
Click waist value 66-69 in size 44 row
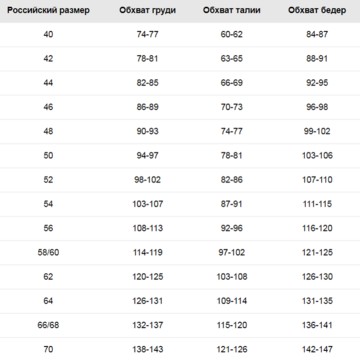point(232,83)
